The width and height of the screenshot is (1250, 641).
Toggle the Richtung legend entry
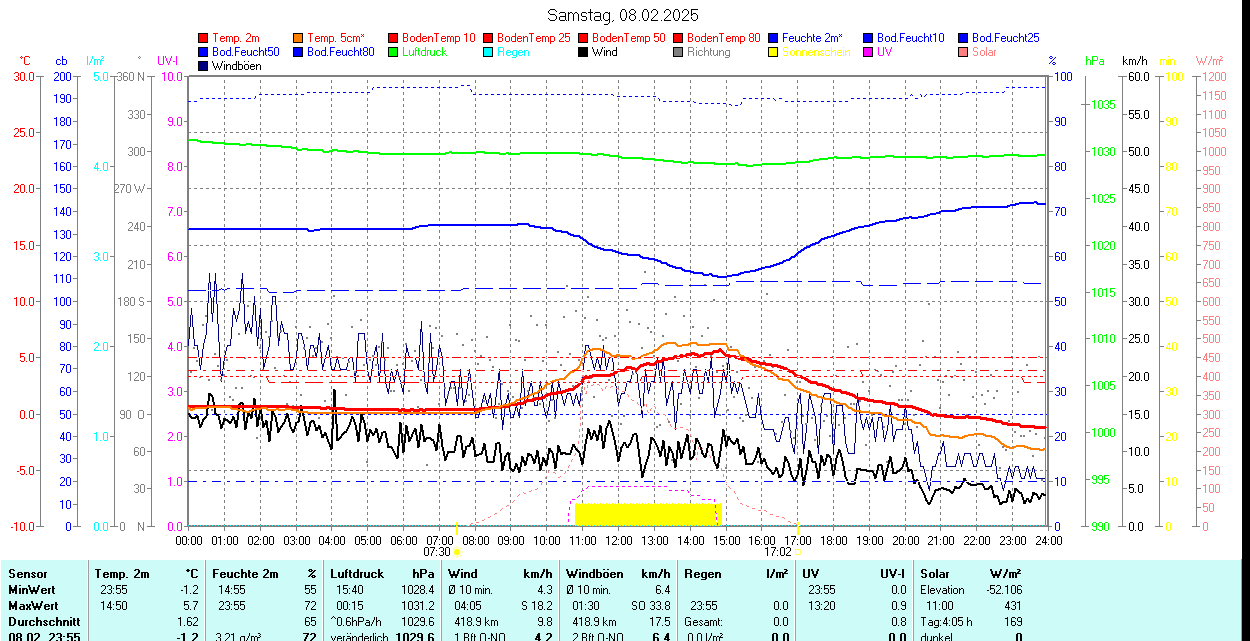point(708,52)
